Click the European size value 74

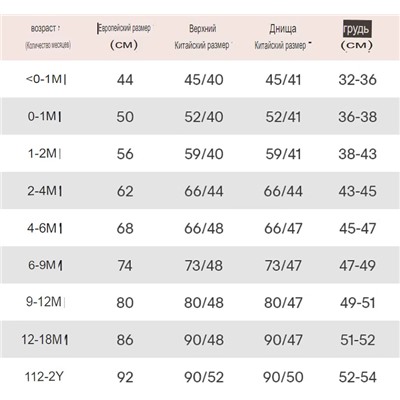point(125,266)
